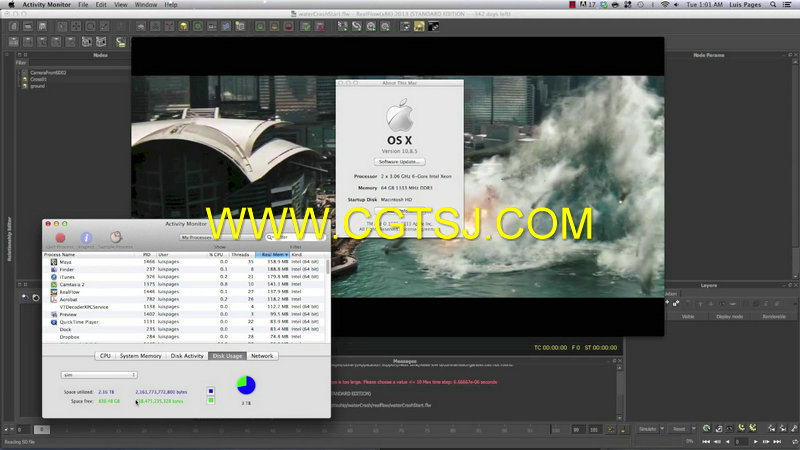Select the RealFlow process row
The height and width of the screenshot is (450, 800).
(184, 292)
